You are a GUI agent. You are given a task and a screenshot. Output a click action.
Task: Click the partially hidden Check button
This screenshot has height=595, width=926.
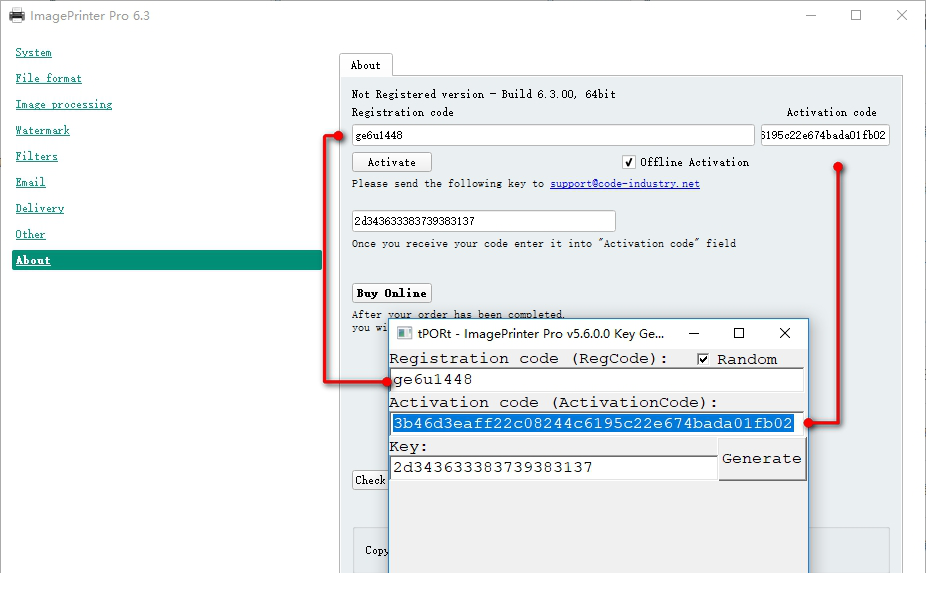point(370,480)
